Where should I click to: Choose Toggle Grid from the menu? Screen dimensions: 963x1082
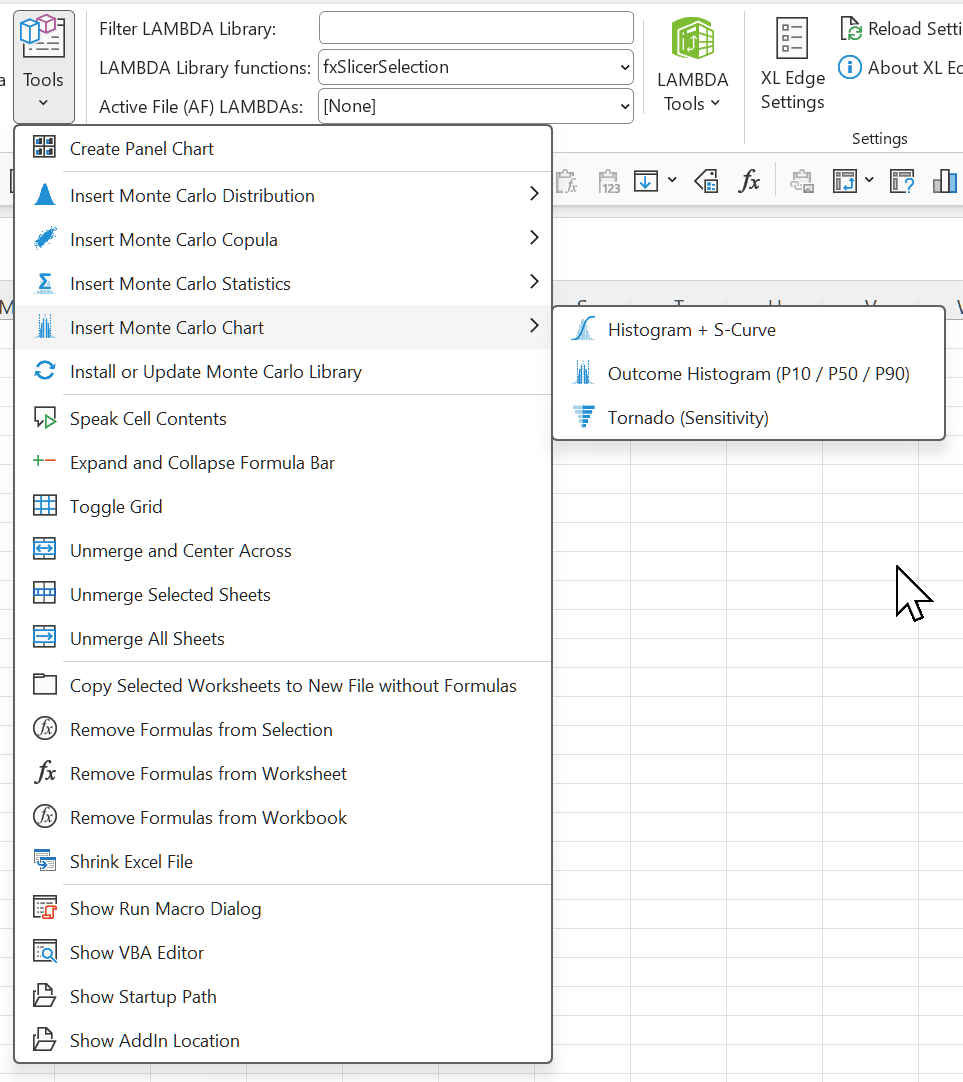[x=283, y=507]
